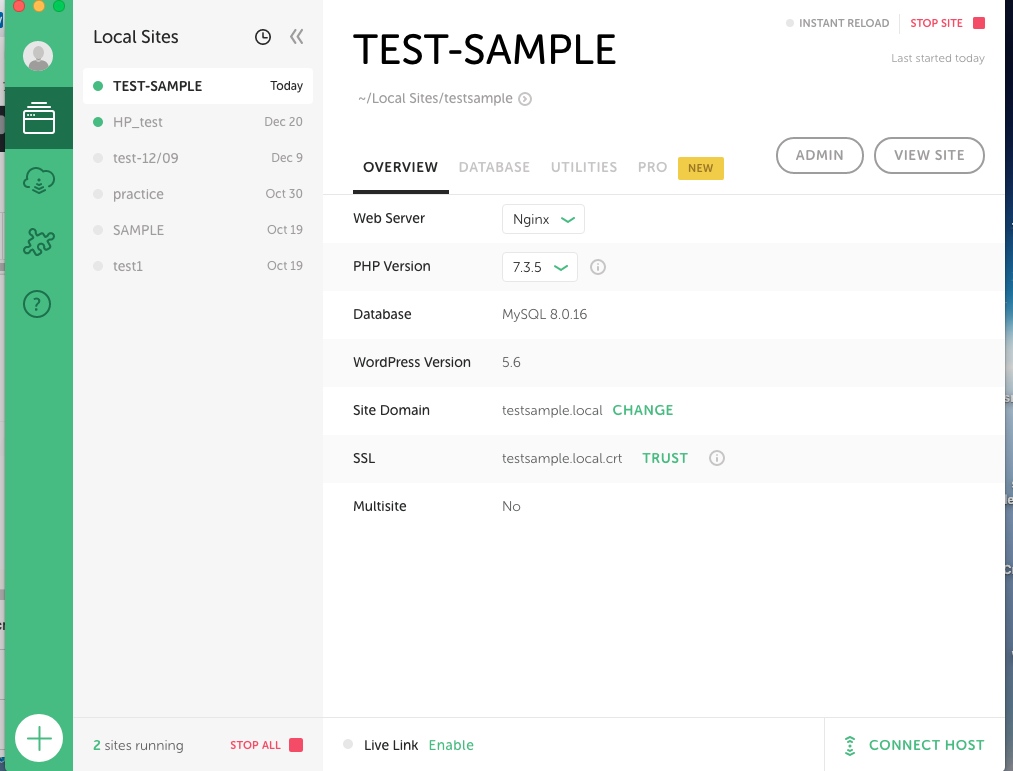Click the Live Link status dot
The width and height of the screenshot is (1013, 771).
(x=348, y=745)
